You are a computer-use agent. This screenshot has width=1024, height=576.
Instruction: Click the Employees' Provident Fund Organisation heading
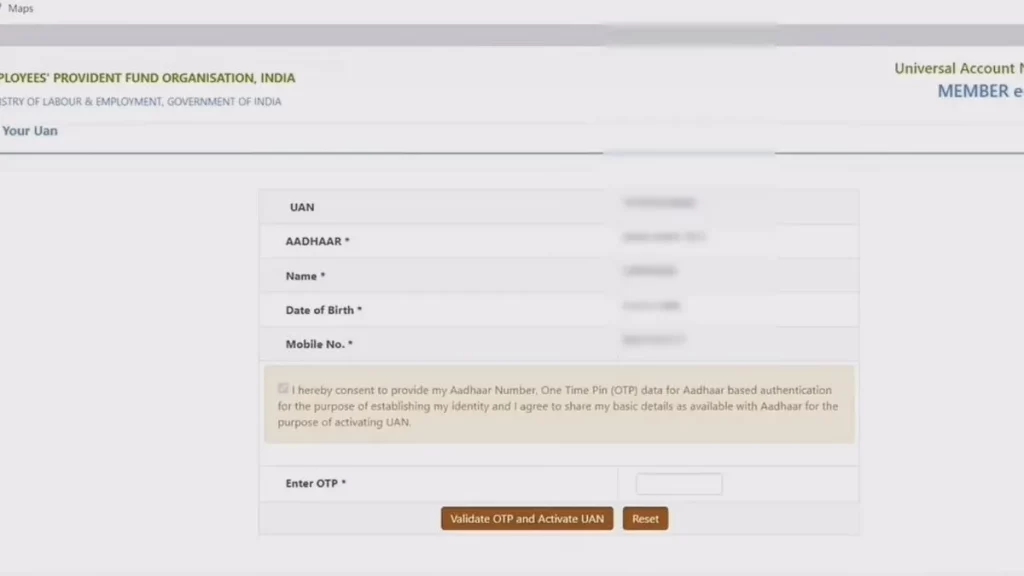point(148,78)
